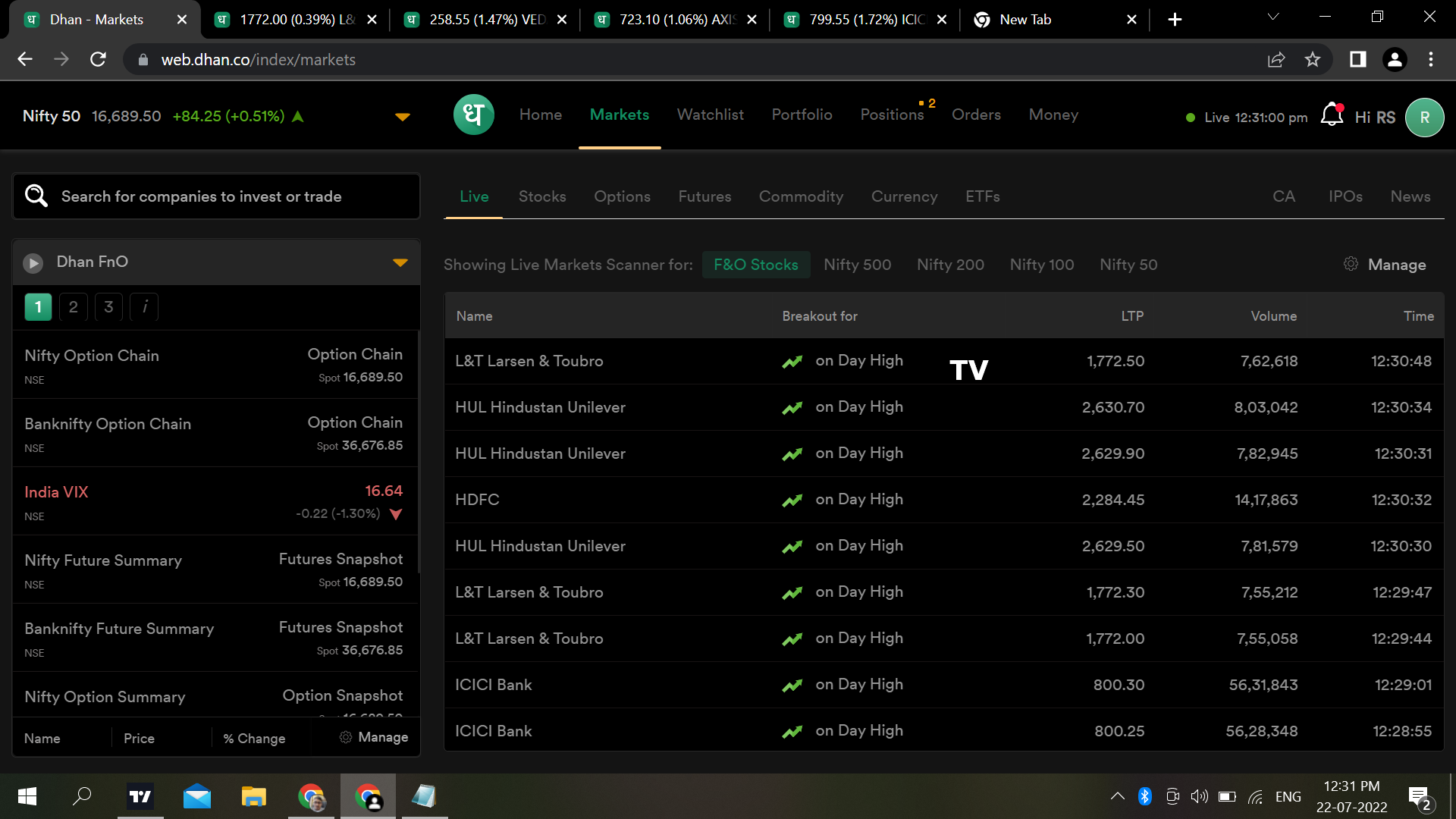Open India VIX watchlist entry
This screenshot has width=1456, height=819.
(216, 501)
